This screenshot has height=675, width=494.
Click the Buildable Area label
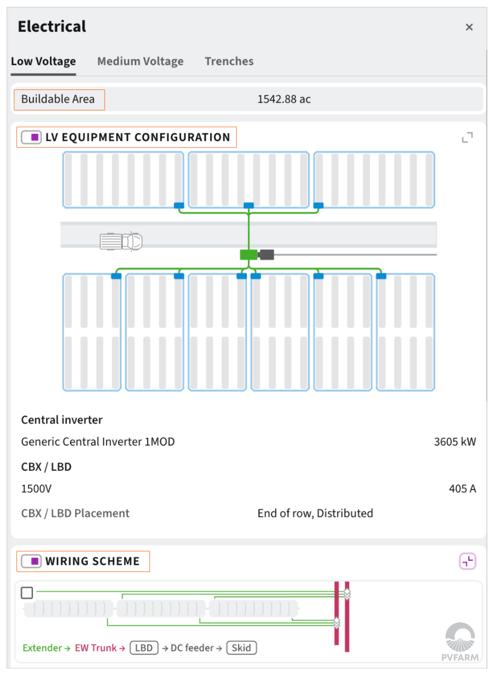coord(58,99)
